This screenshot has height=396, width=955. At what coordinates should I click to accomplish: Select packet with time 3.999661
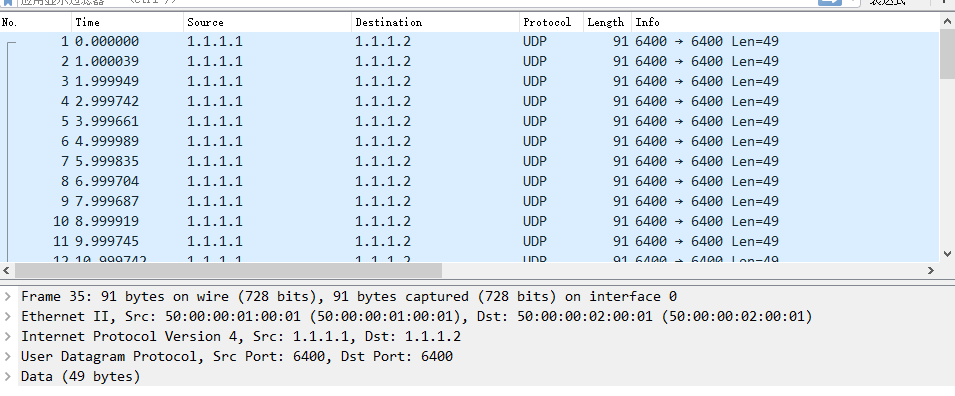click(470, 121)
